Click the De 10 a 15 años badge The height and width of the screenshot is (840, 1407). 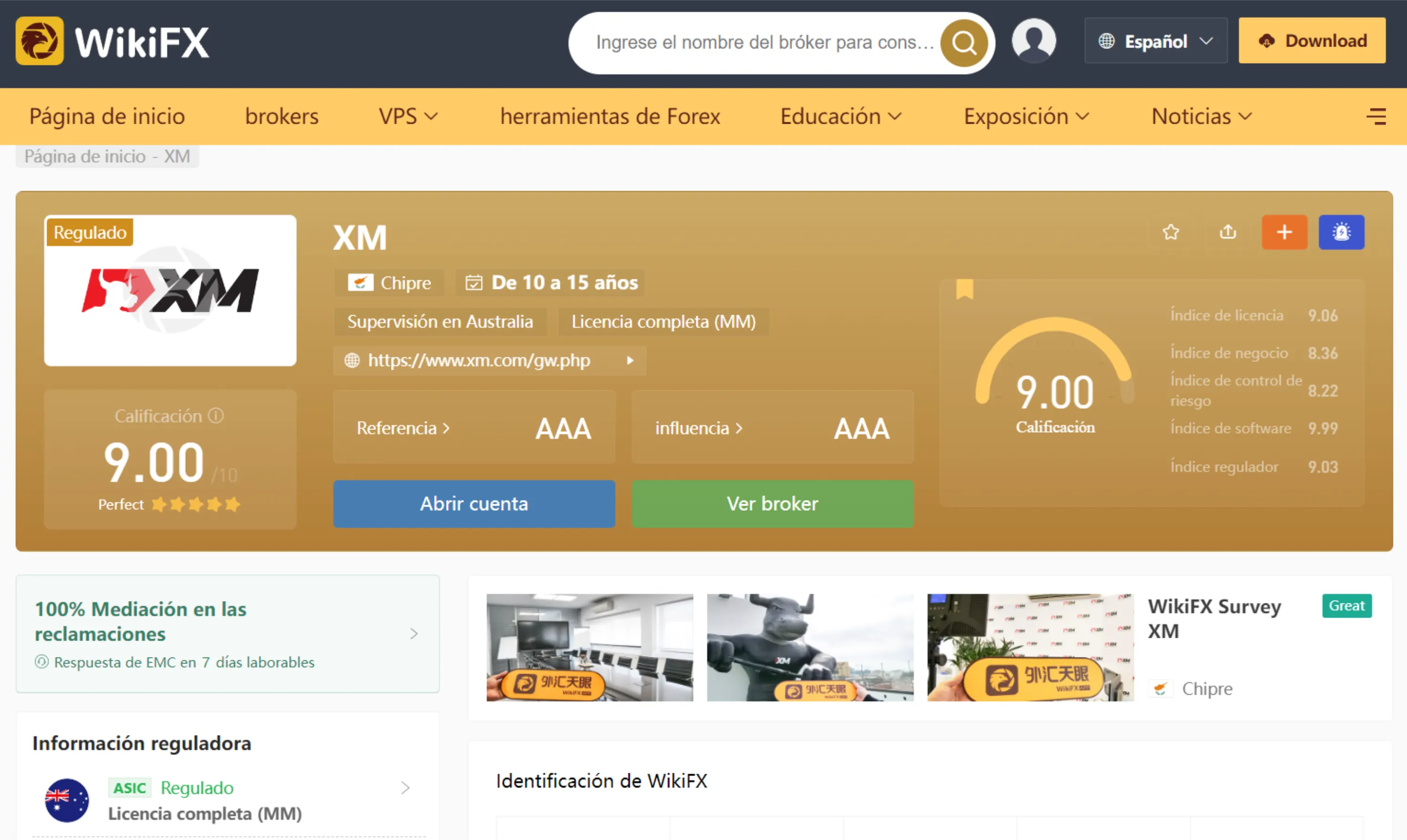tap(551, 283)
